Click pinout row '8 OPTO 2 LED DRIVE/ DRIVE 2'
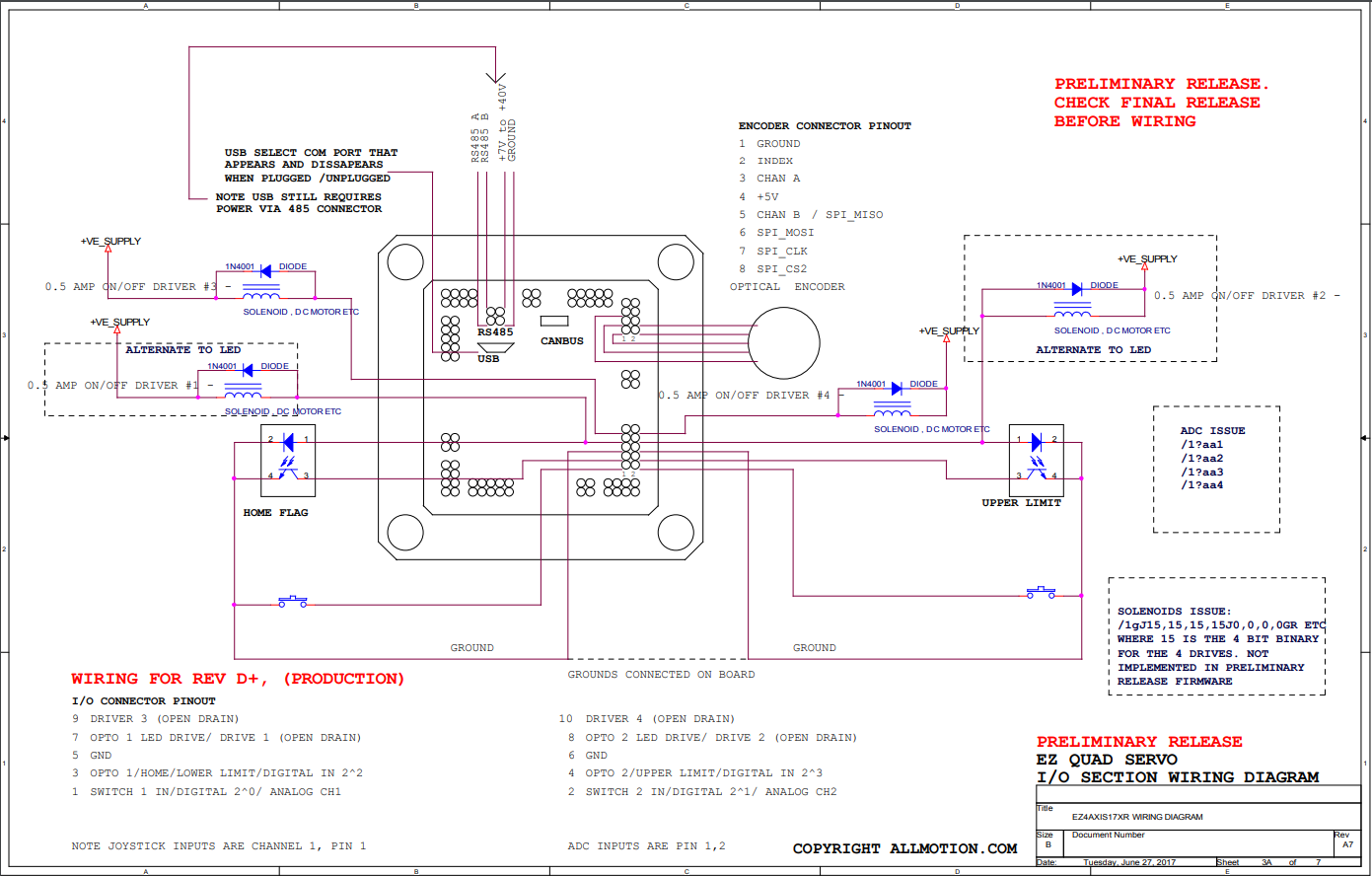Screen dimensions: 1372x876 pyautogui.click(x=712, y=738)
